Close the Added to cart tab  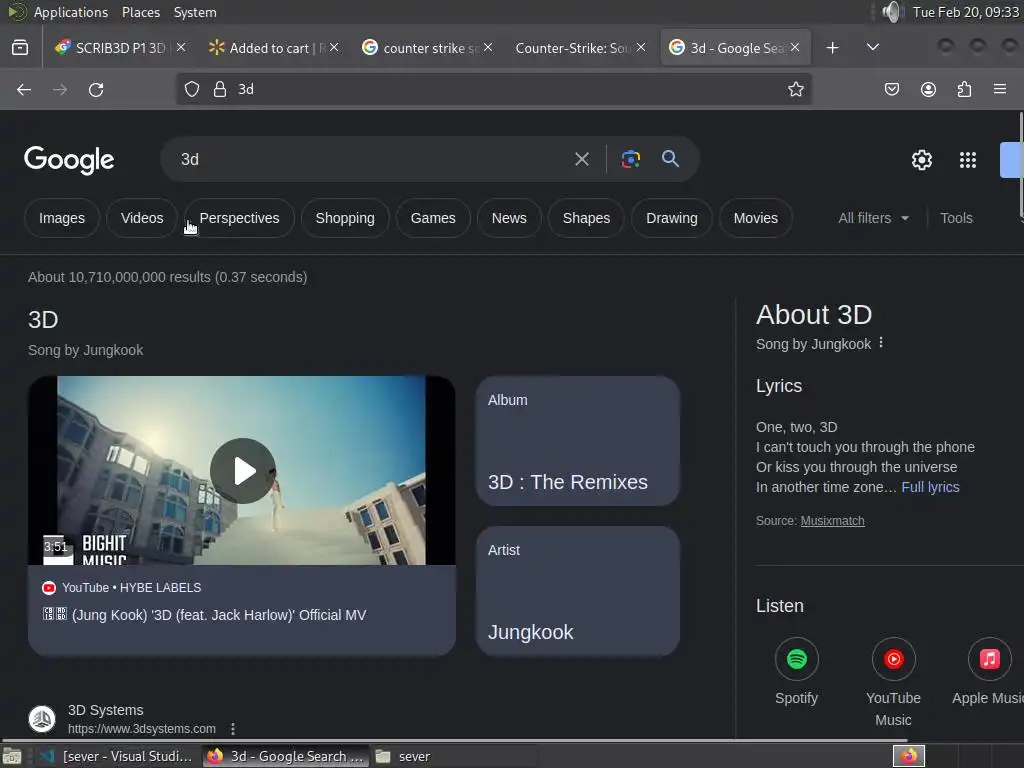[x=334, y=47]
